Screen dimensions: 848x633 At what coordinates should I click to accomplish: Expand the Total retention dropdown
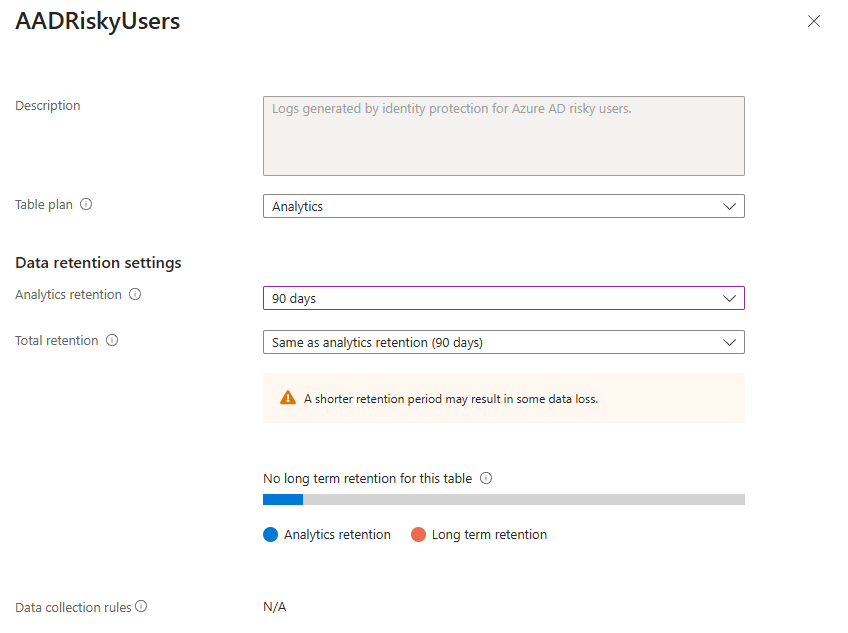pos(732,341)
